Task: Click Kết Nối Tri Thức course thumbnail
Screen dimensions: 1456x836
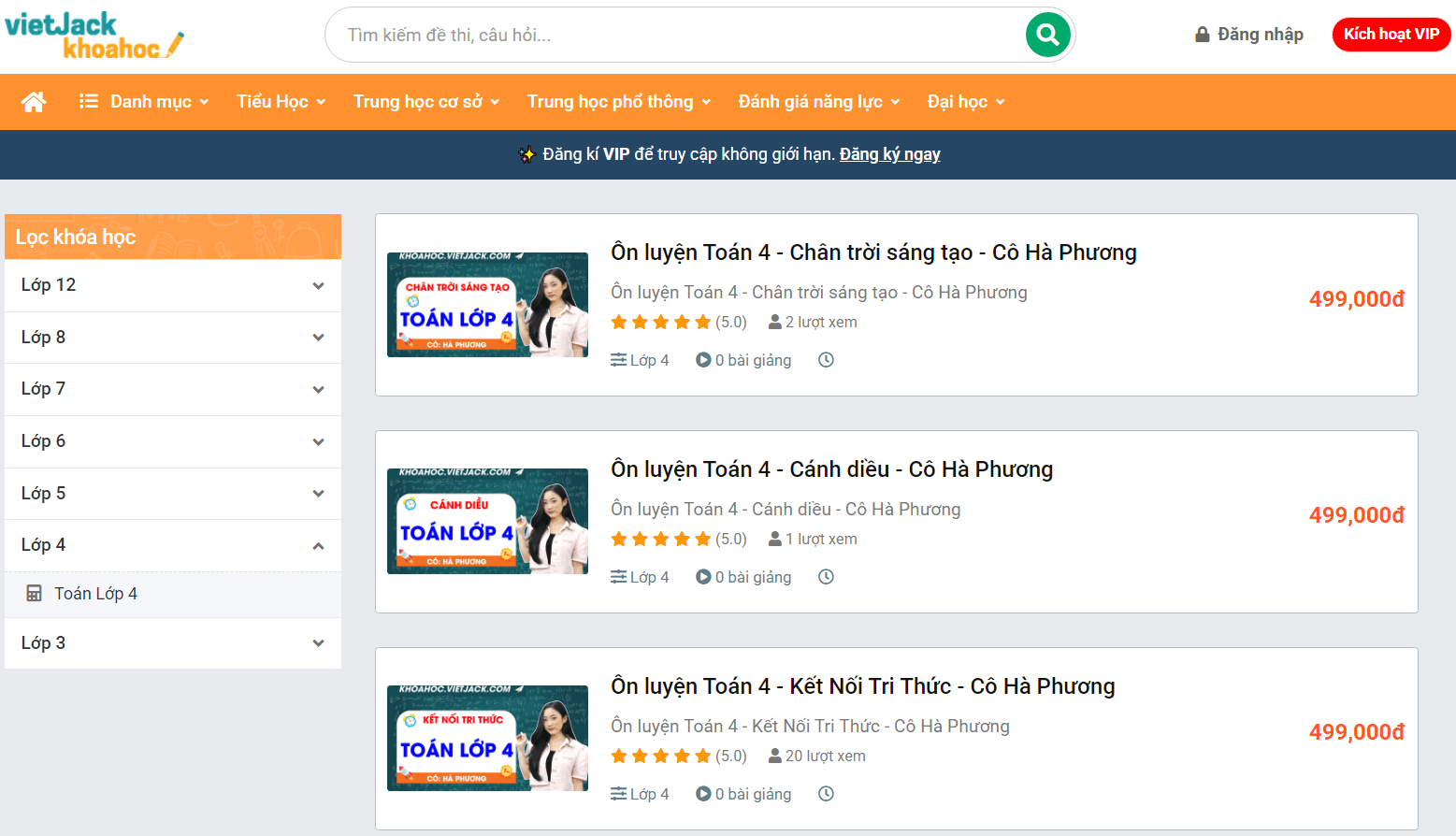Action: point(487,738)
